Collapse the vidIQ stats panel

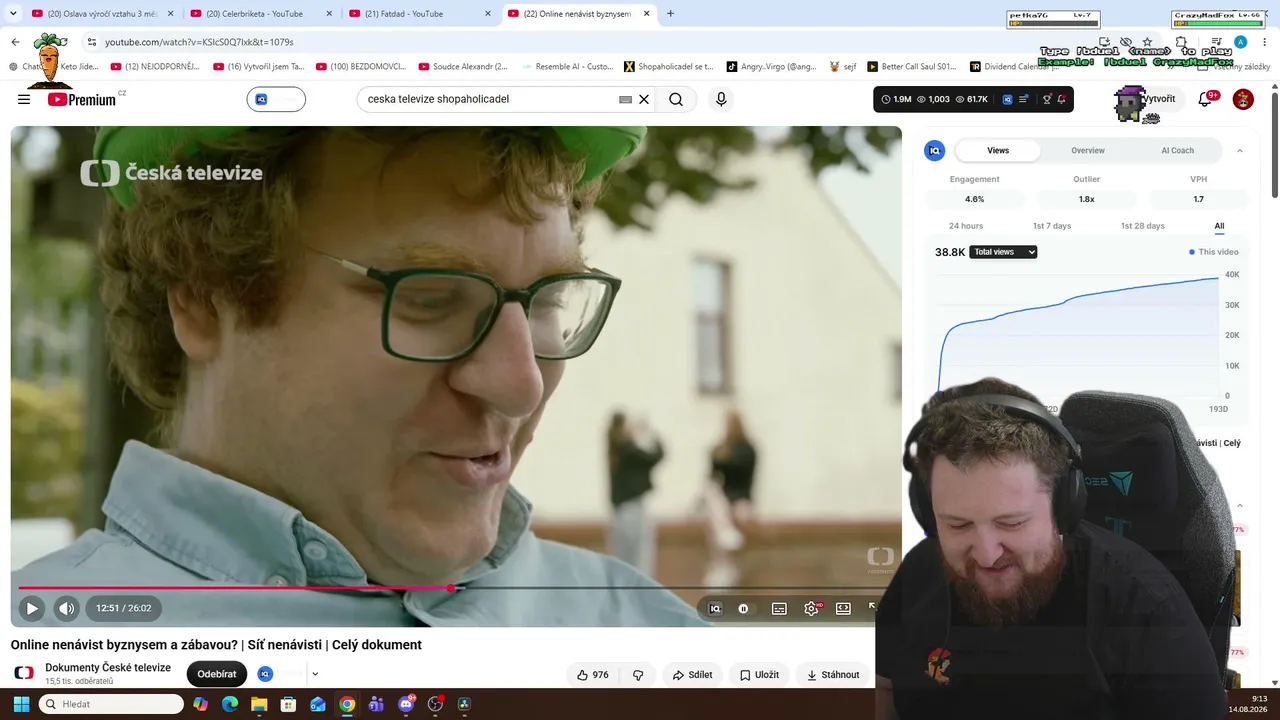1240,150
